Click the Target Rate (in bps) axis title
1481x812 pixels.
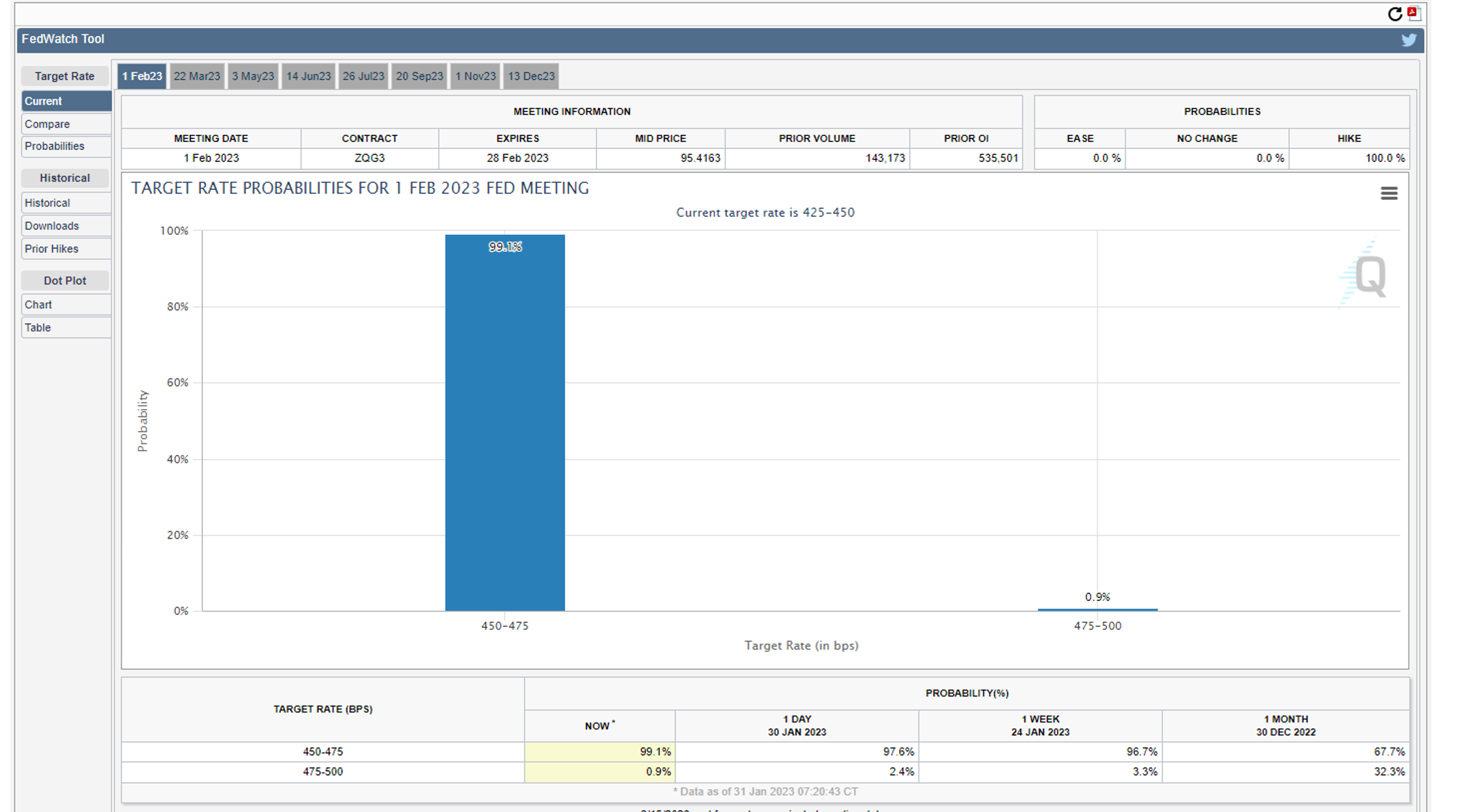(x=801, y=645)
